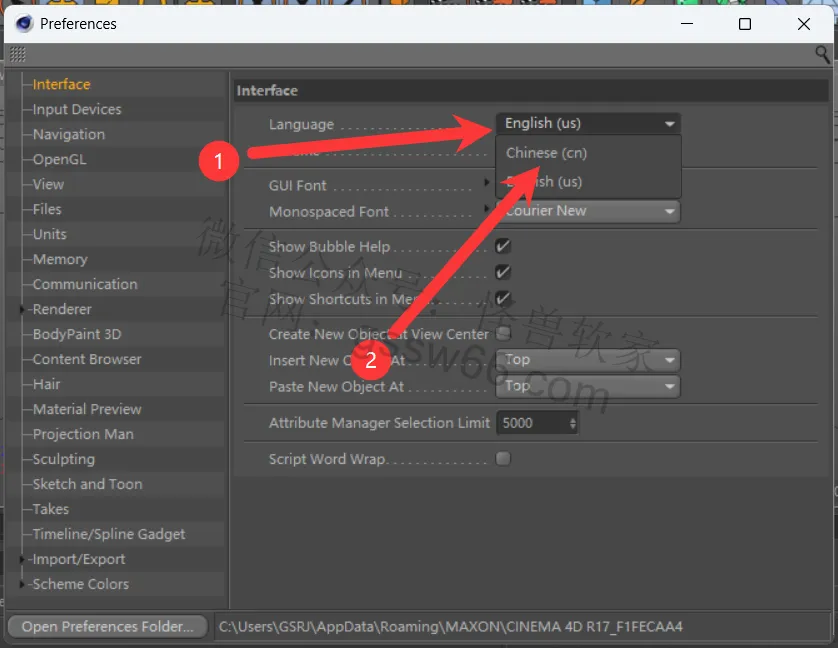Select Takes category

[x=51, y=509]
